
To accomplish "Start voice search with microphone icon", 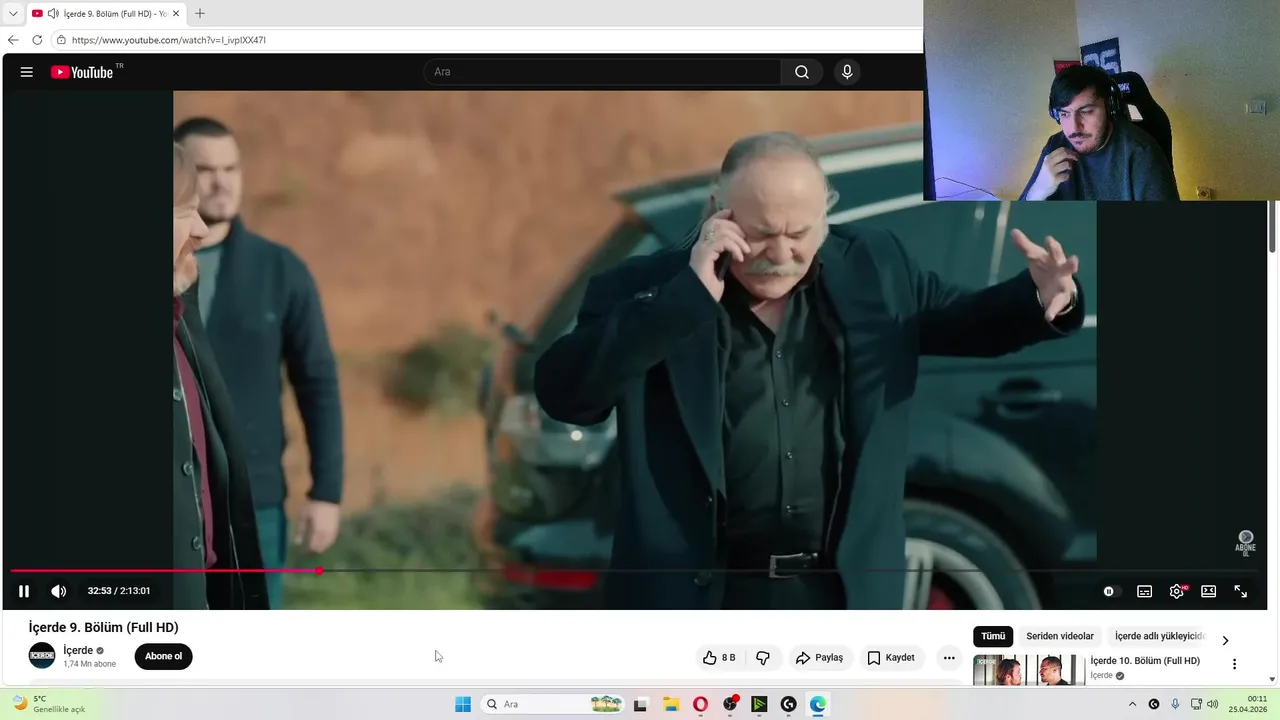I will 847,72.
